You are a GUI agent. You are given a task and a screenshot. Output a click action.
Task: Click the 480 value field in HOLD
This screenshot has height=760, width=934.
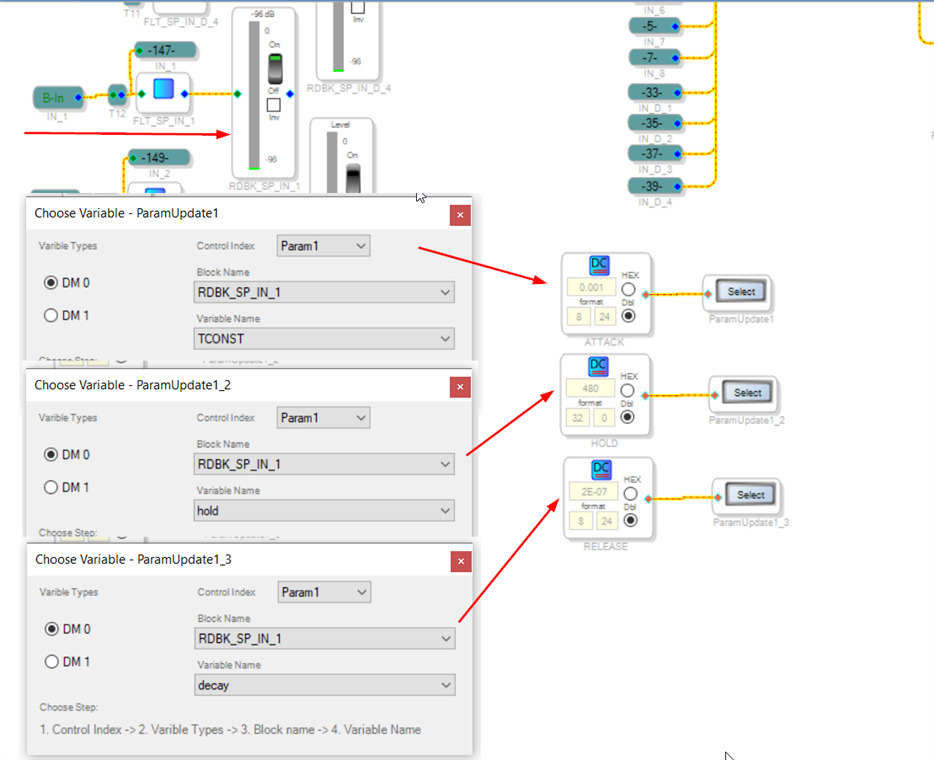click(x=590, y=388)
